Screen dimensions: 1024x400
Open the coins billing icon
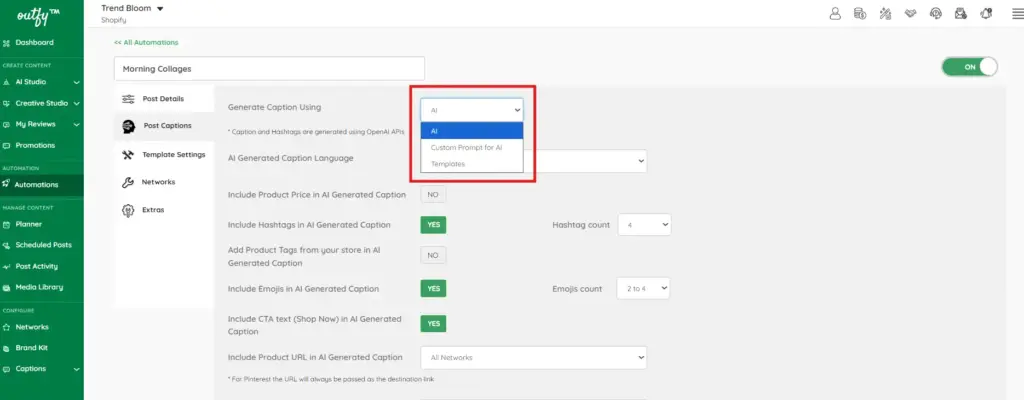[860, 14]
